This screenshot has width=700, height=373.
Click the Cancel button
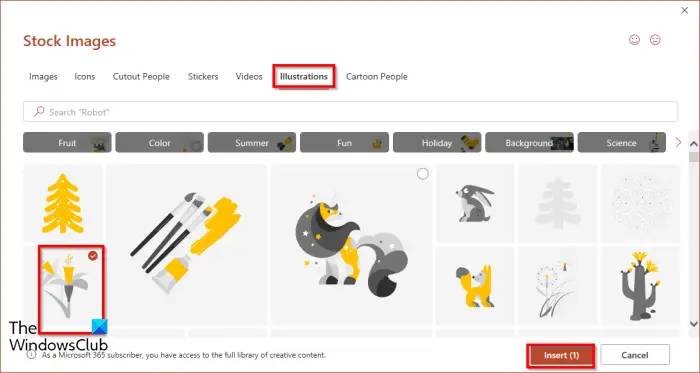pos(635,355)
